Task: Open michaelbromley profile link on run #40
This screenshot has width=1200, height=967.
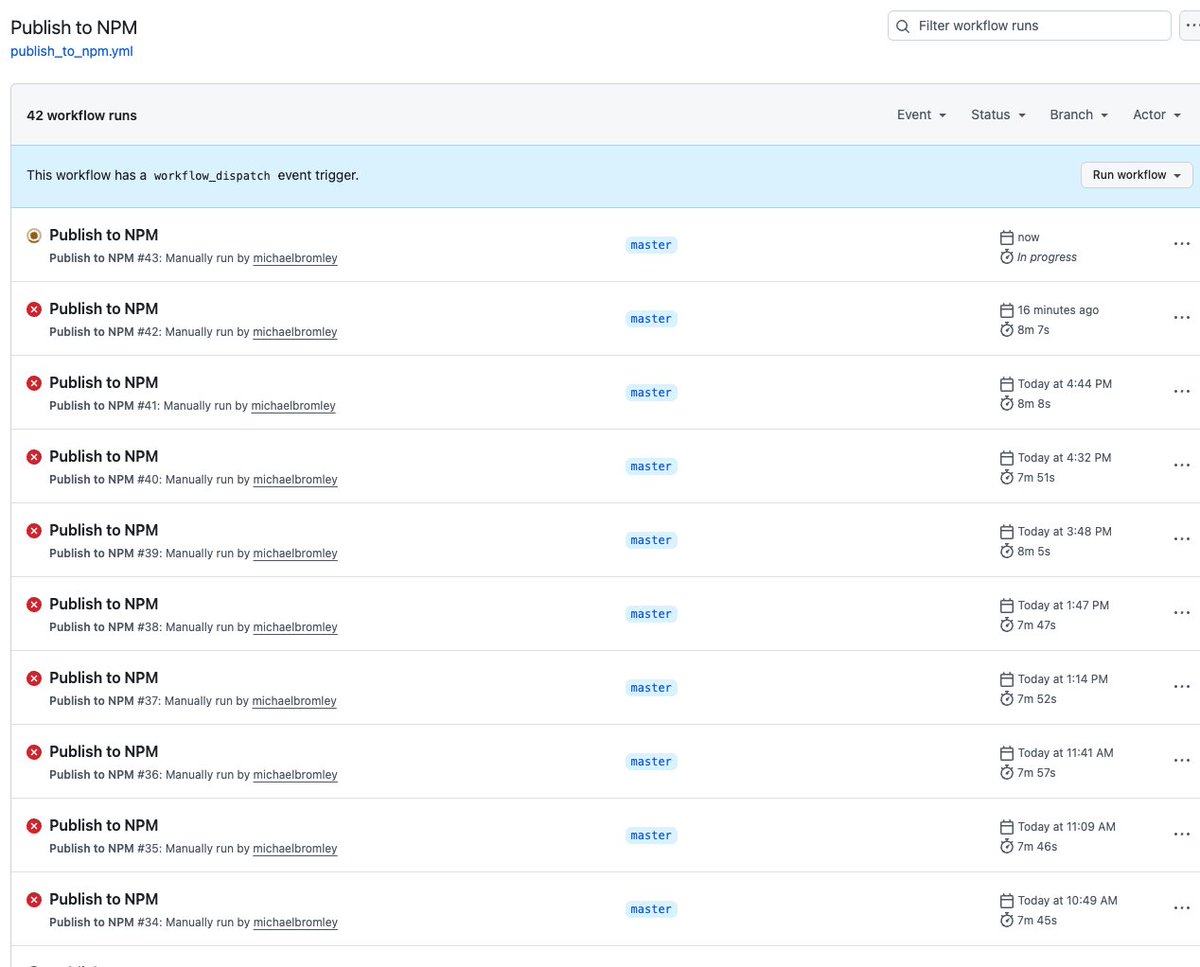Action: [x=295, y=480]
